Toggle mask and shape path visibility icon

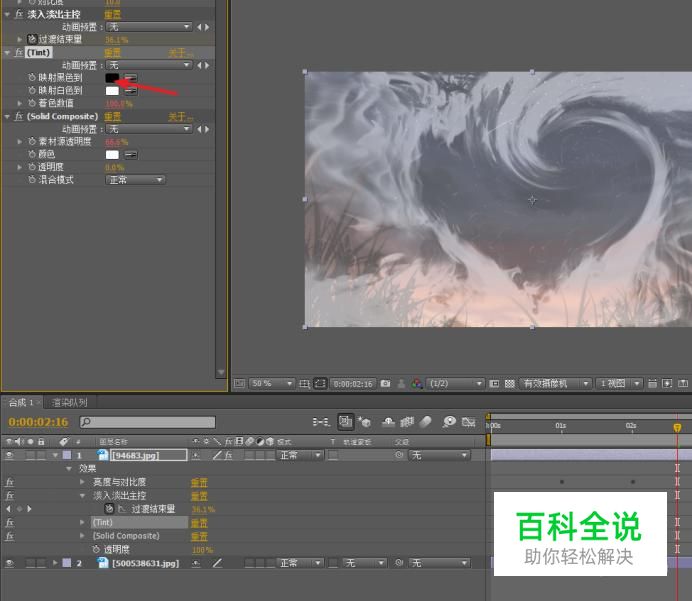point(320,383)
